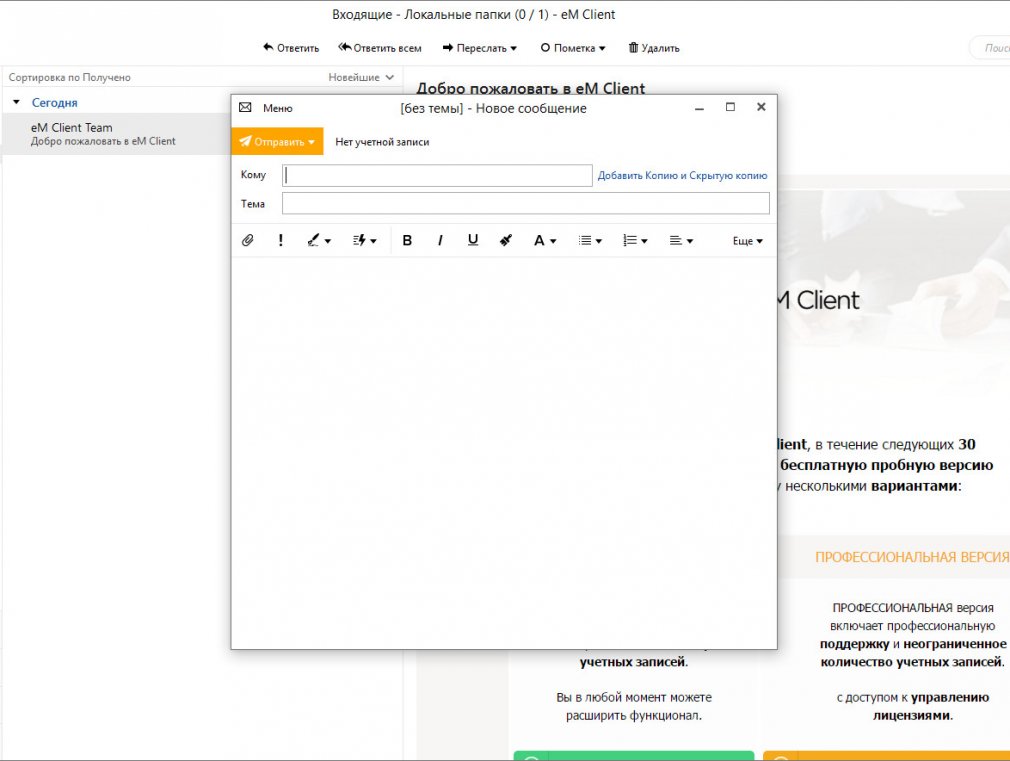Focus the Тема subject field
Screen dimensions: 1010x761
coord(526,204)
